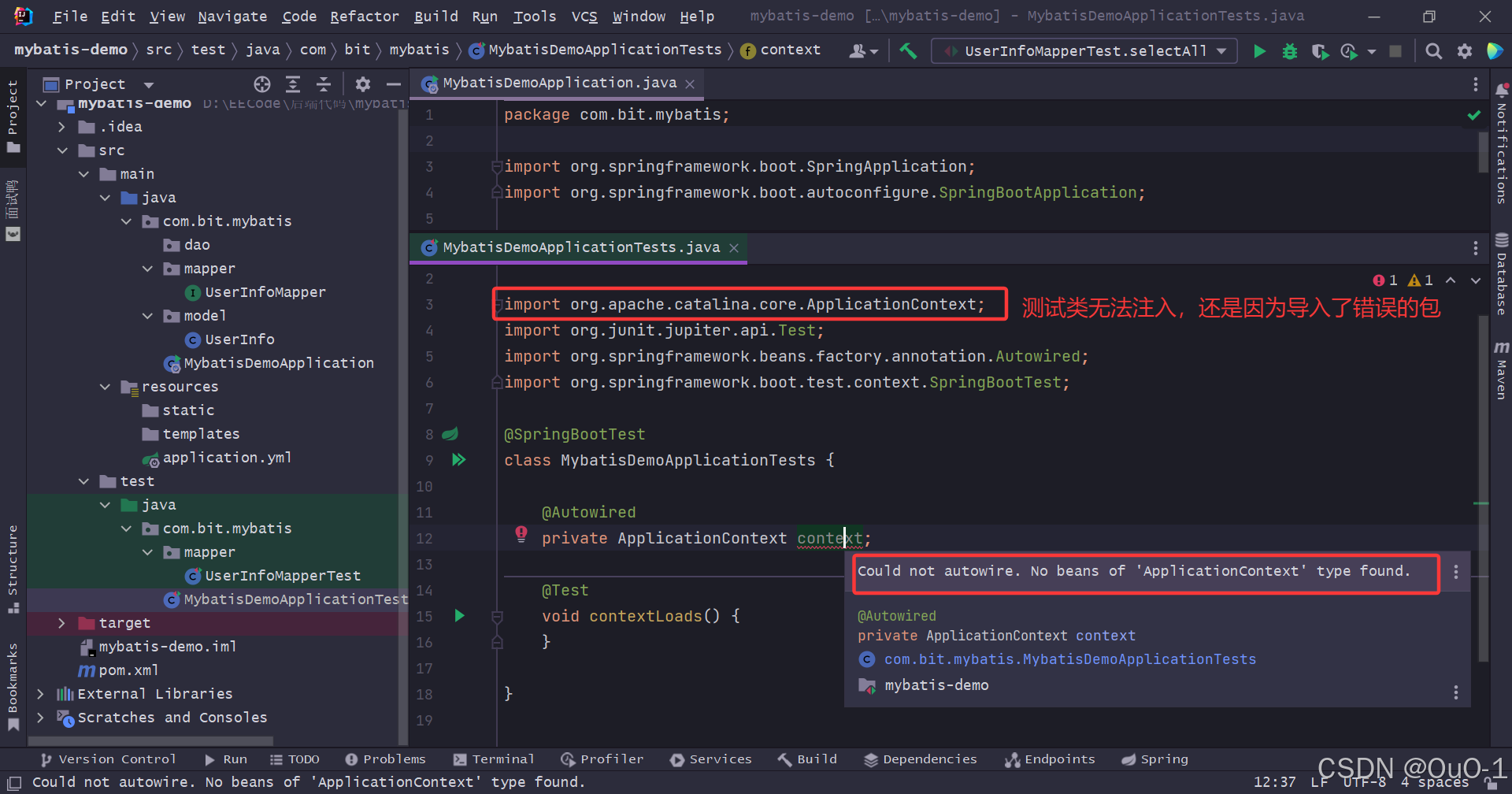Run the selected UserInfoMapperTest configuration

(x=1259, y=51)
